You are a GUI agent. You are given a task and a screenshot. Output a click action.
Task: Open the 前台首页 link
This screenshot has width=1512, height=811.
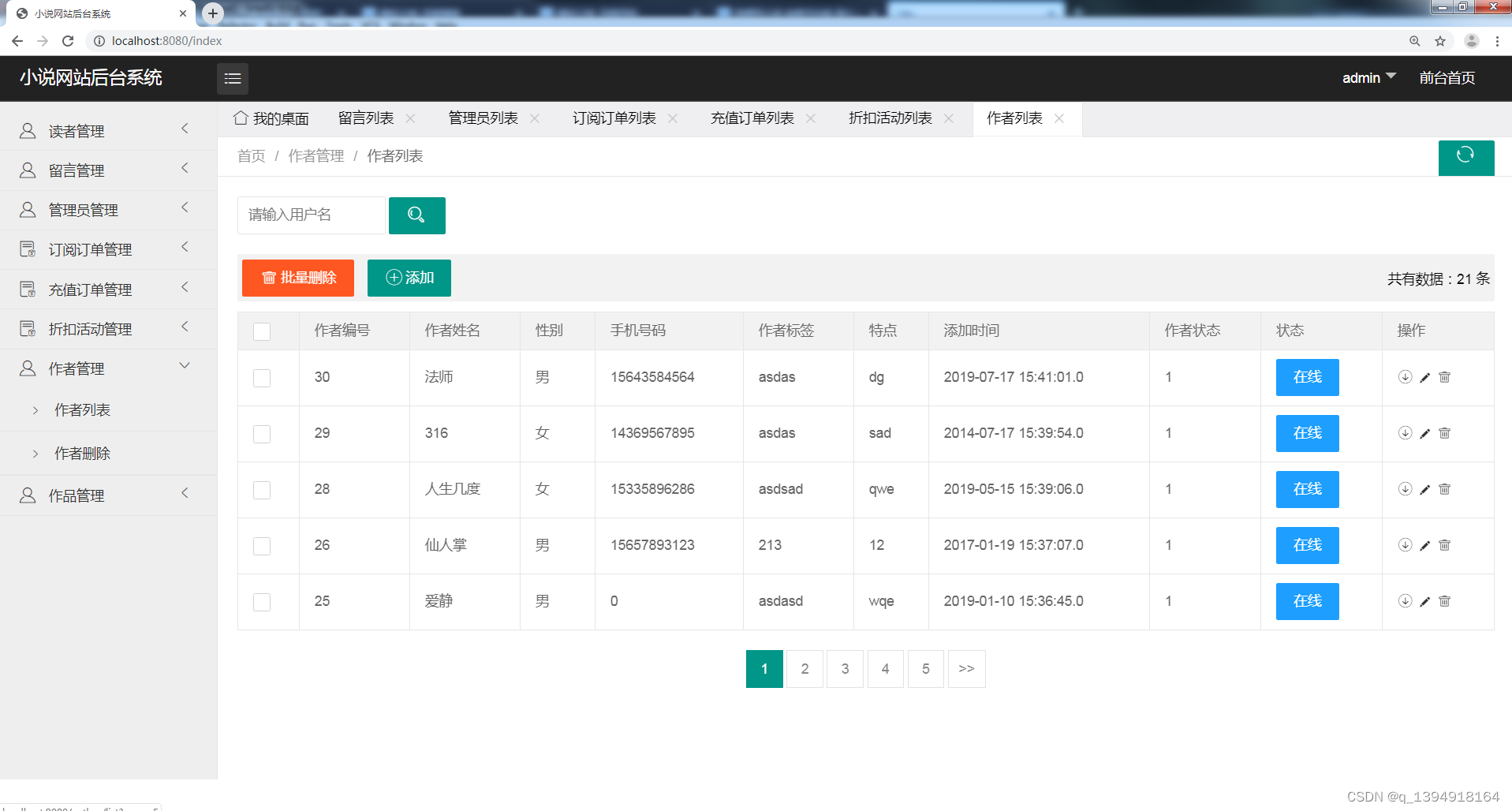pos(1447,77)
